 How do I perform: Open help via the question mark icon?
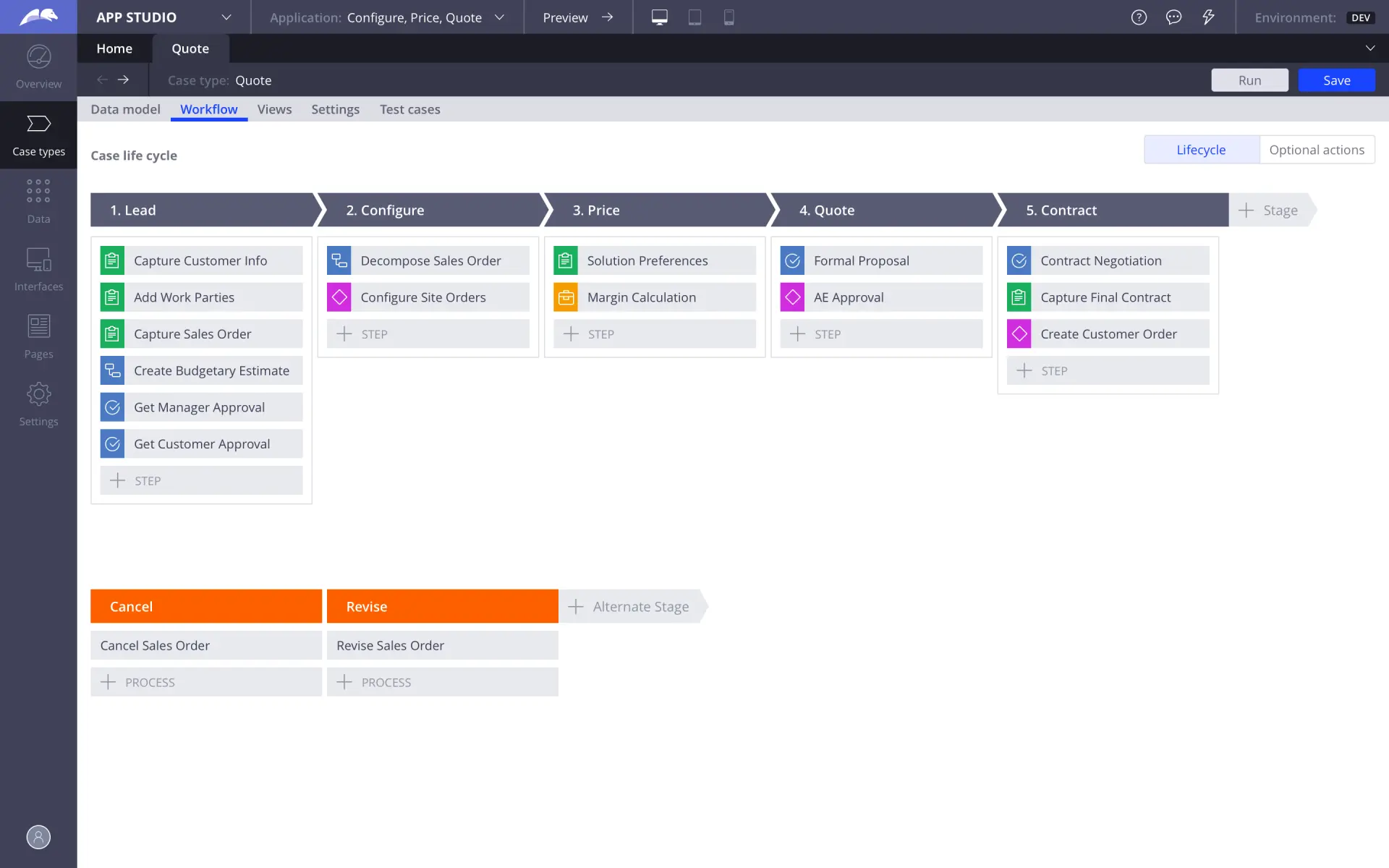[x=1139, y=17]
